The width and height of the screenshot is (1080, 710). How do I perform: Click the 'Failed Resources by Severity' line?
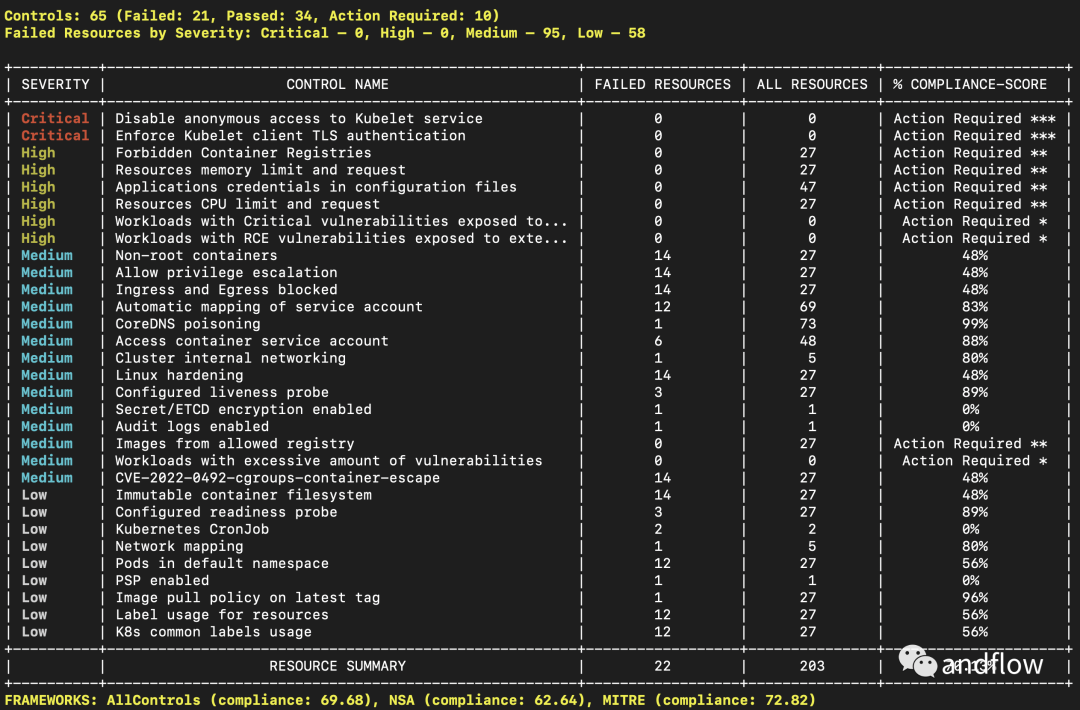[x=324, y=32]
